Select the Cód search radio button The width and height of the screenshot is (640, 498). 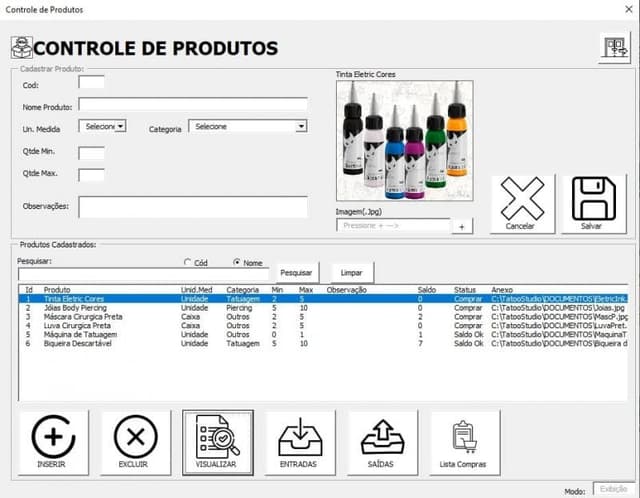(187, 262)
